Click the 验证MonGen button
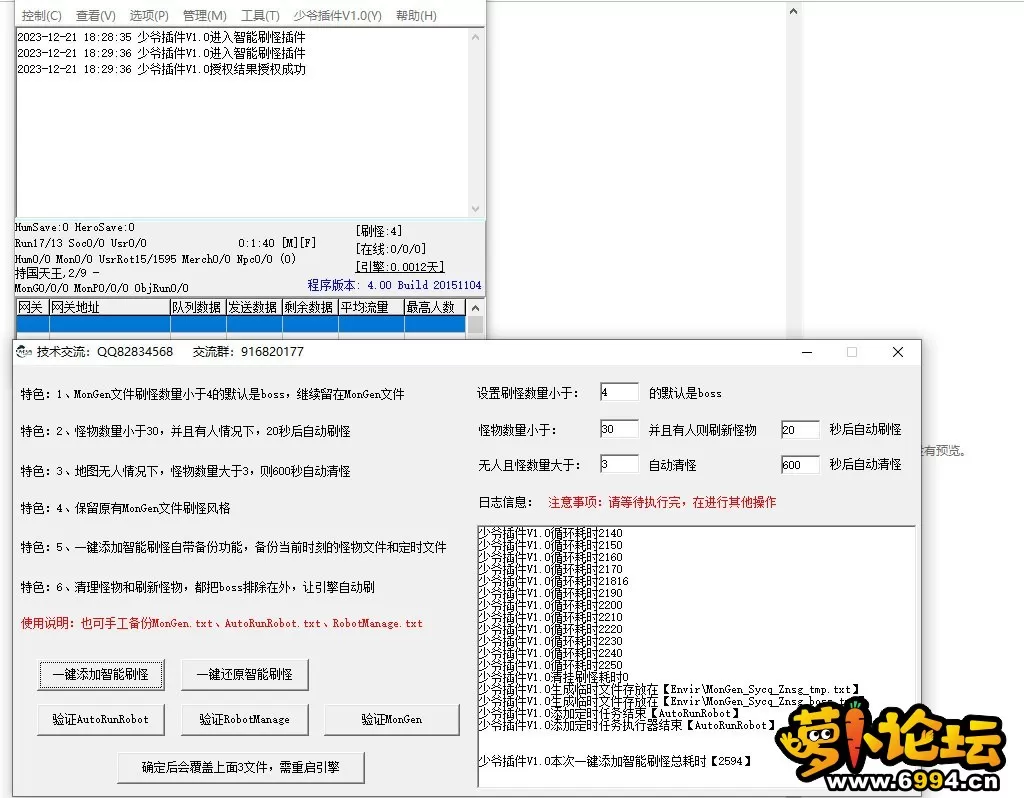The height and width of the screenshot is (798, 1024). 392,719
